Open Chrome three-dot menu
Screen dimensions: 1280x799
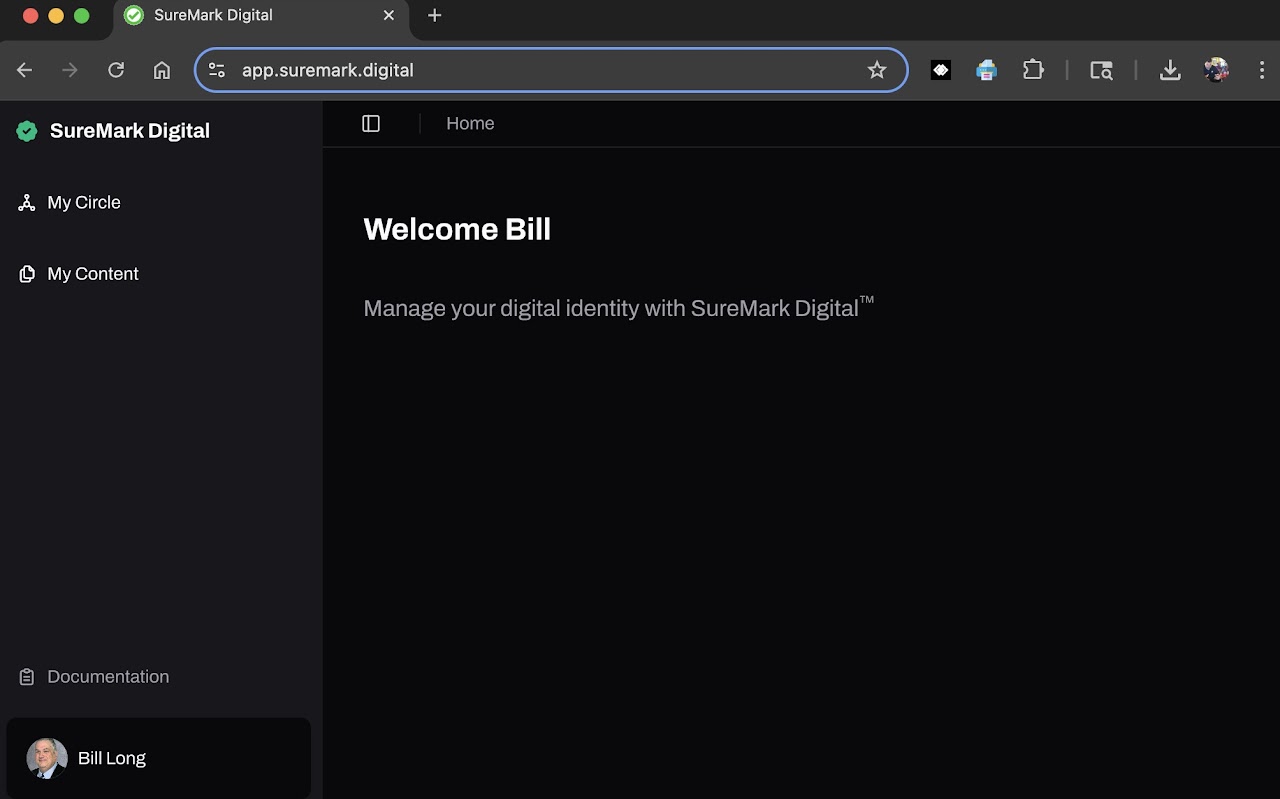(1263, 70)
